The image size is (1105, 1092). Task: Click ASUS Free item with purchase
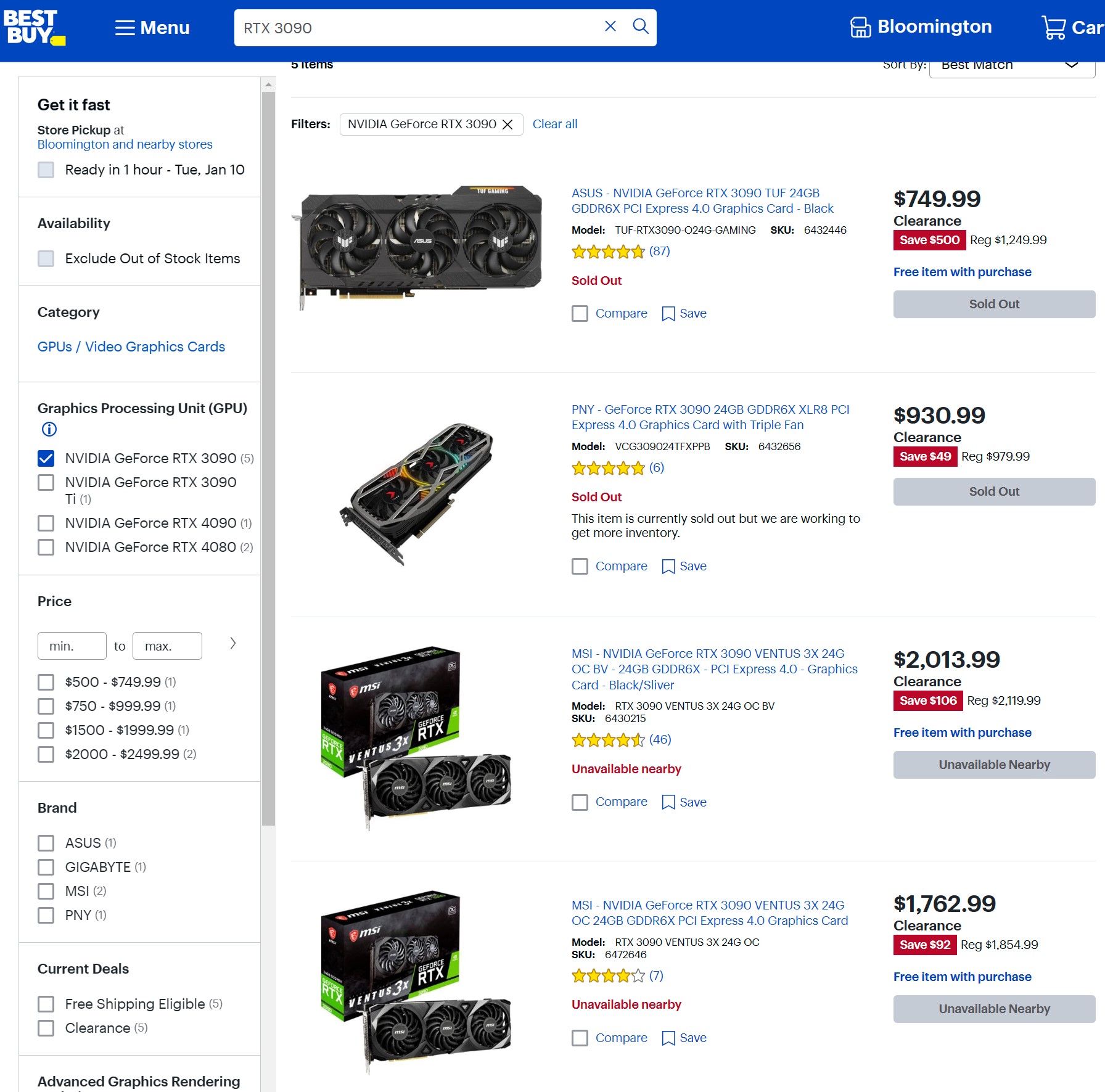(962, 272)
